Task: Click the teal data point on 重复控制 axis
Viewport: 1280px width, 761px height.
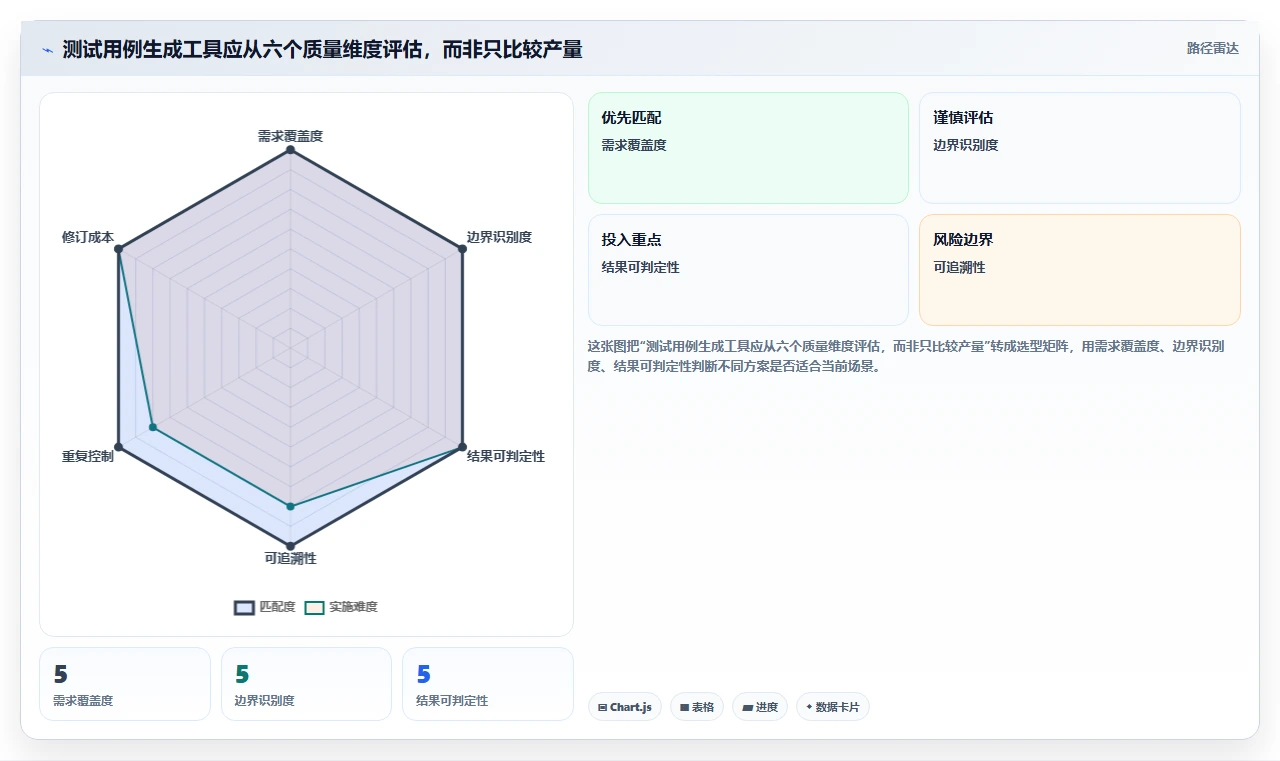Action: [153, 427]
